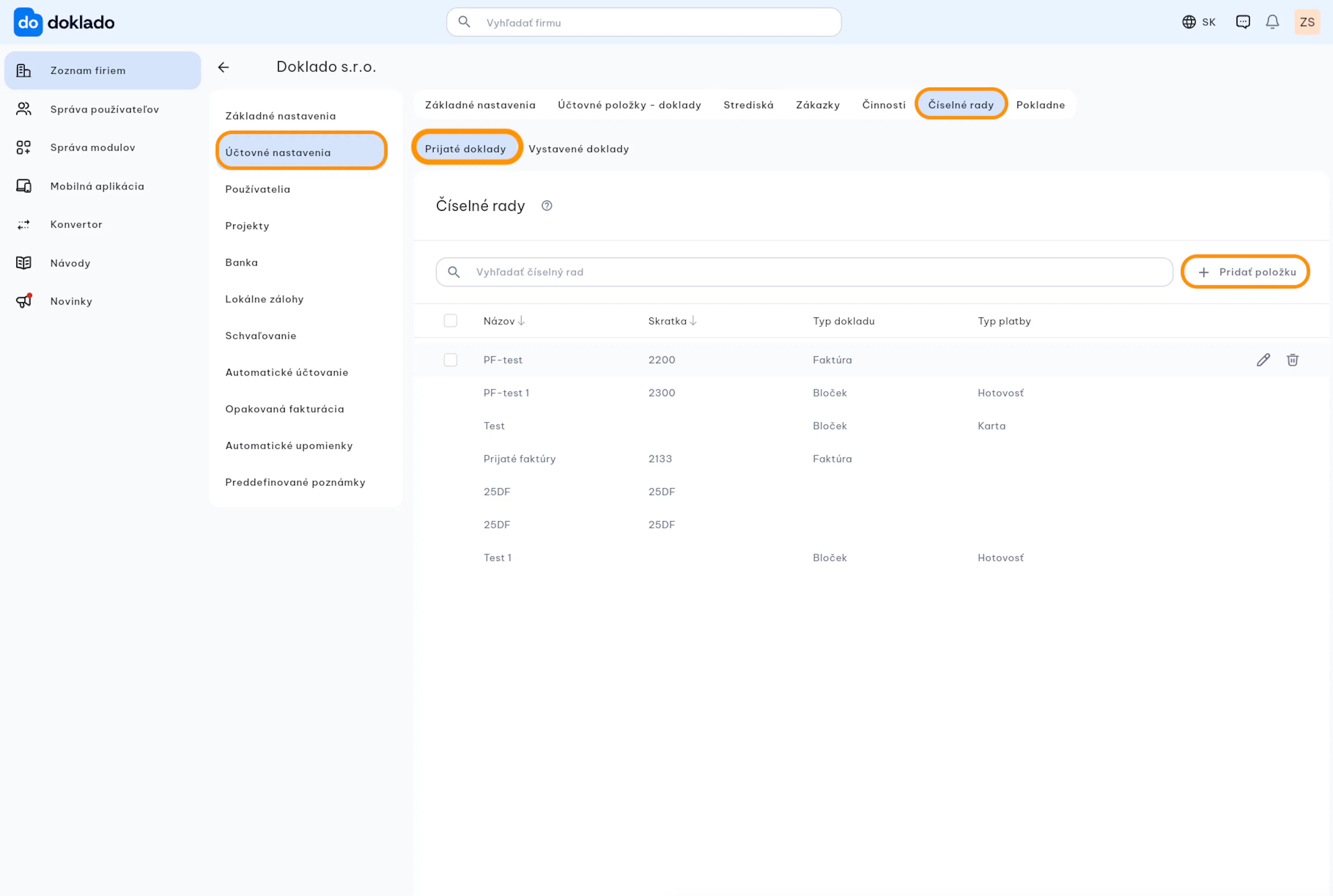Switch to Vystavené doklady sub-tab
This screenshot has width=1333, height=896.
(578, 149)
